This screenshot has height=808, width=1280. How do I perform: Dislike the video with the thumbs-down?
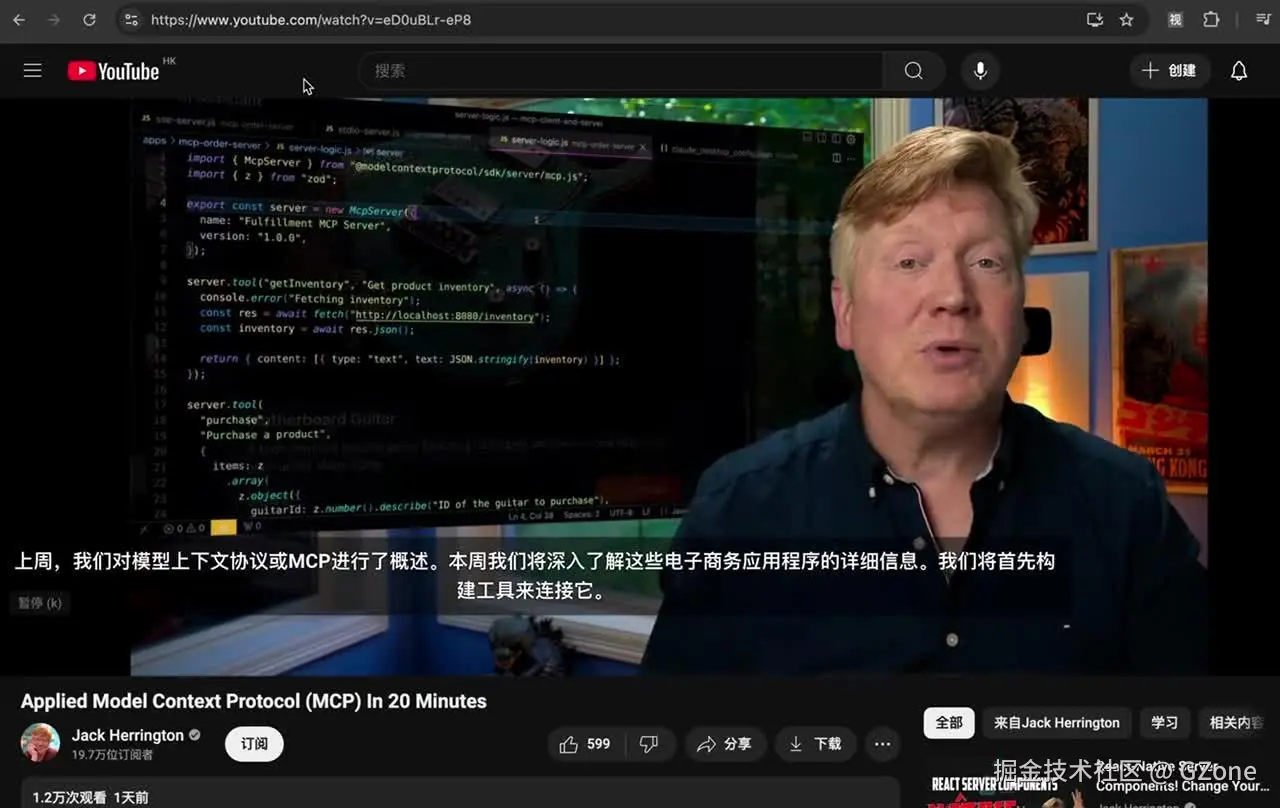tap(649, 744)
